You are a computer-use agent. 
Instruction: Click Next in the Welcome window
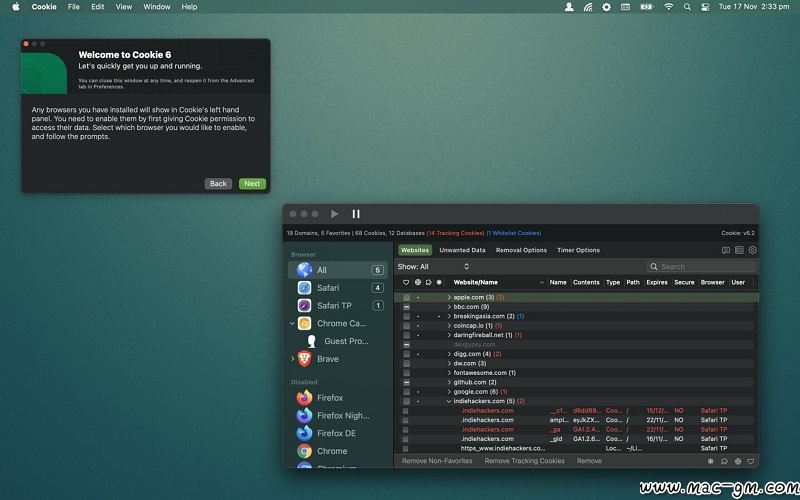point(252,184)
